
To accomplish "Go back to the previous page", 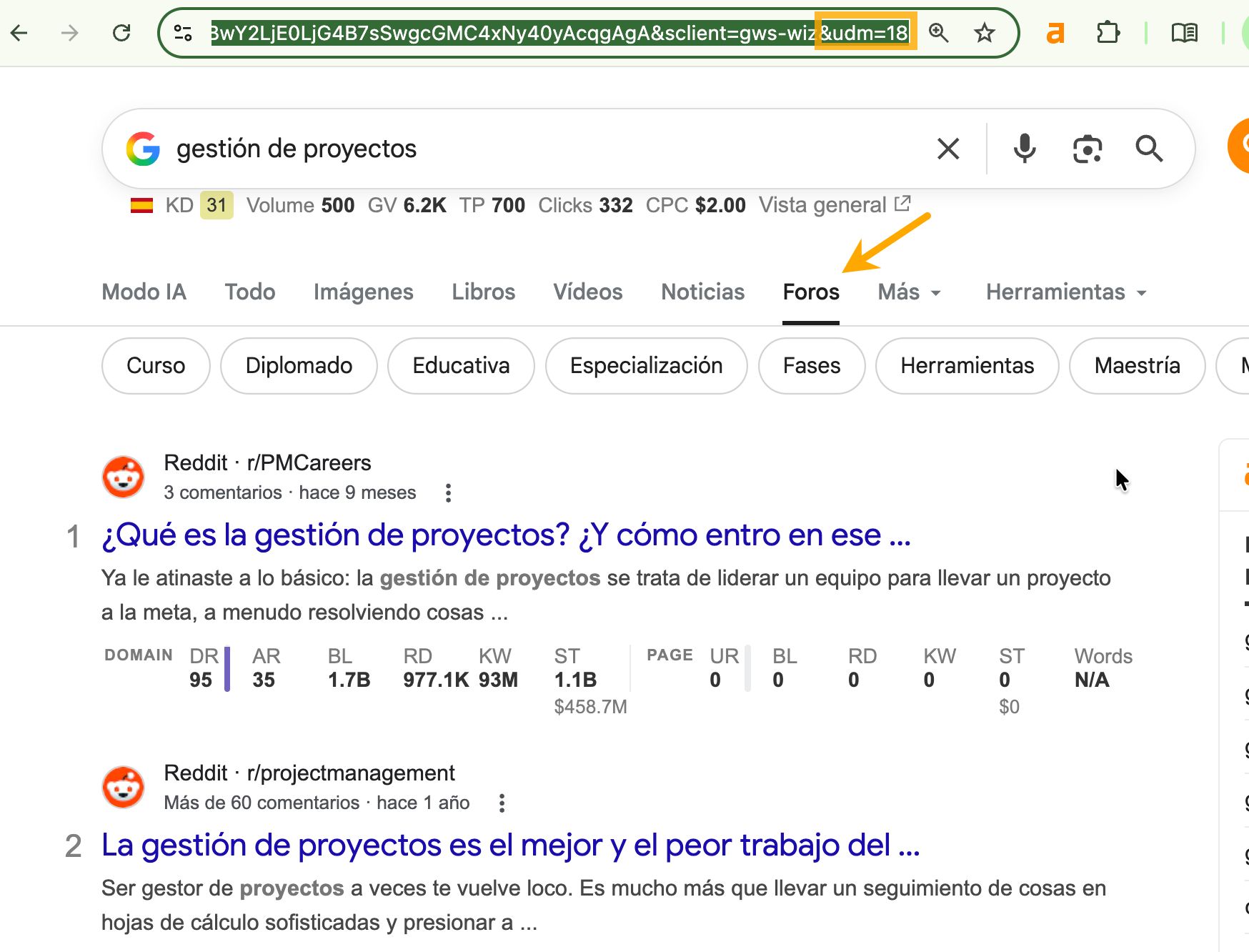I will click(19, 33).
